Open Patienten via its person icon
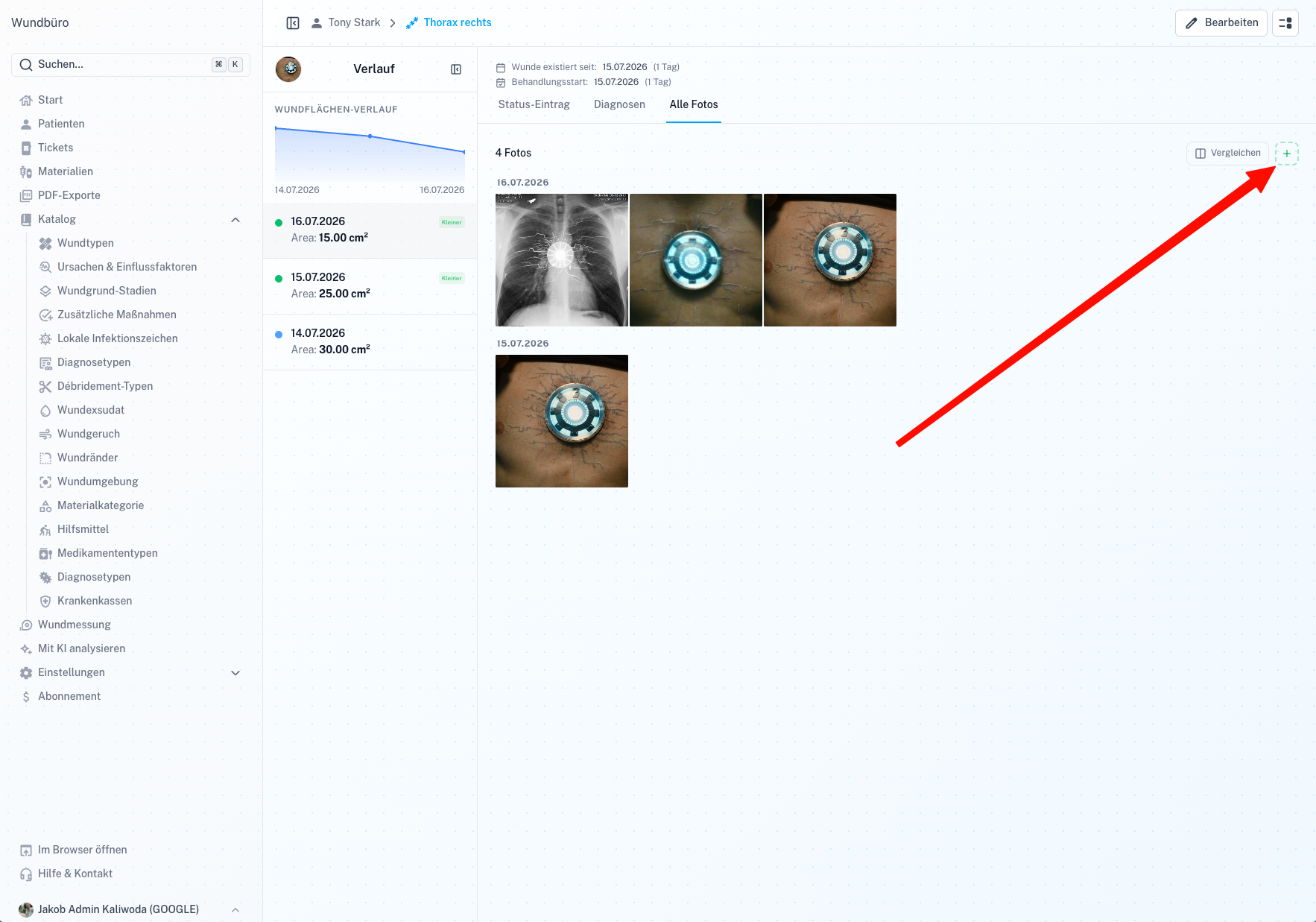This screenshot has height=922, width=1316. point(26,124)
